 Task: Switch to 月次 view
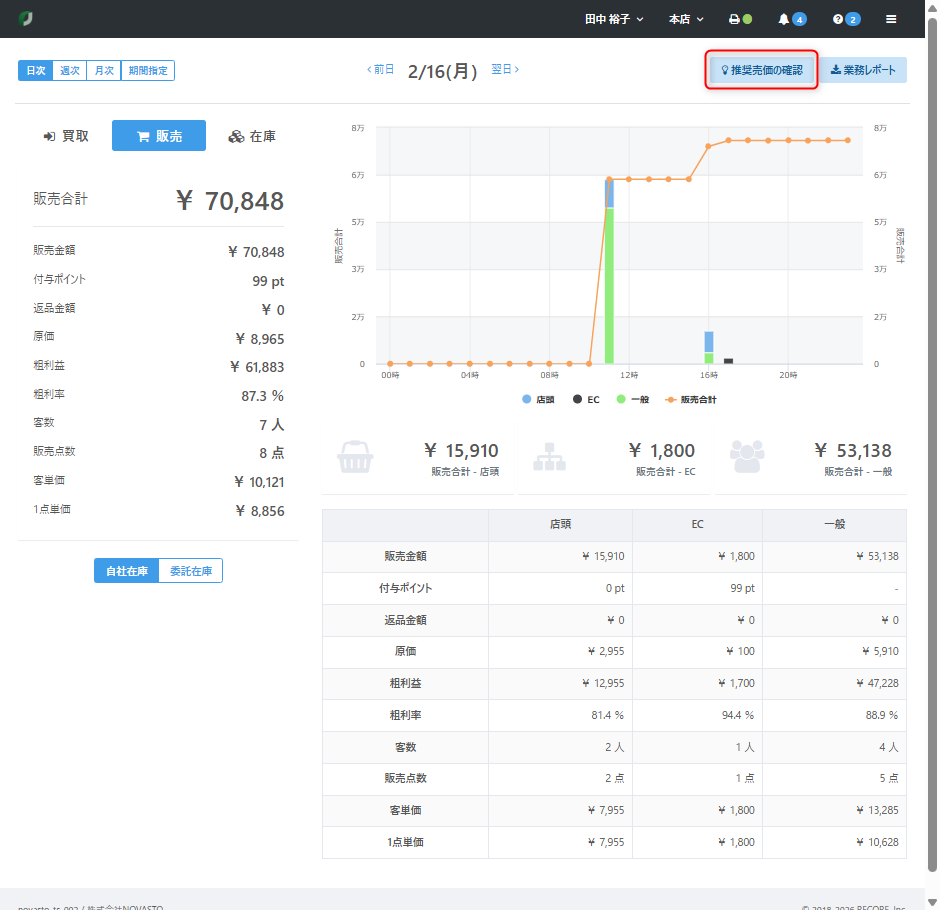point(104,70)
